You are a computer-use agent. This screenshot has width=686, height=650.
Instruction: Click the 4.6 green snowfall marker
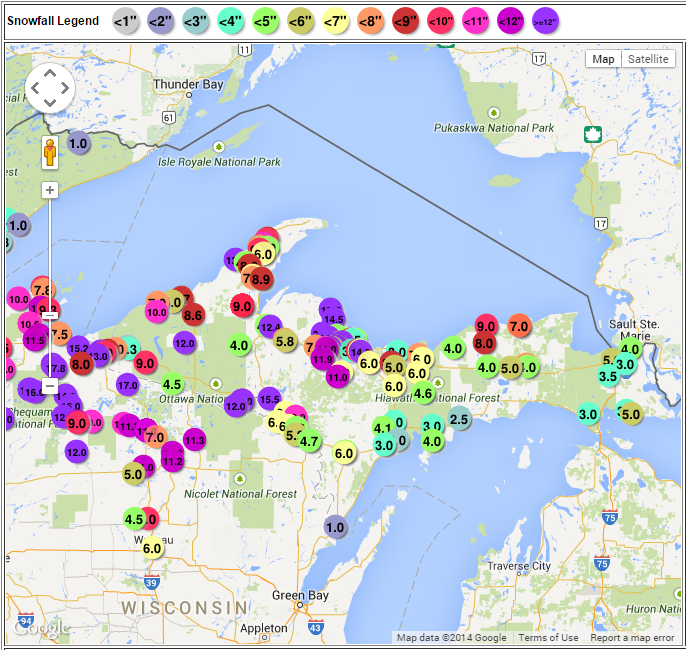tap(423, 393)
